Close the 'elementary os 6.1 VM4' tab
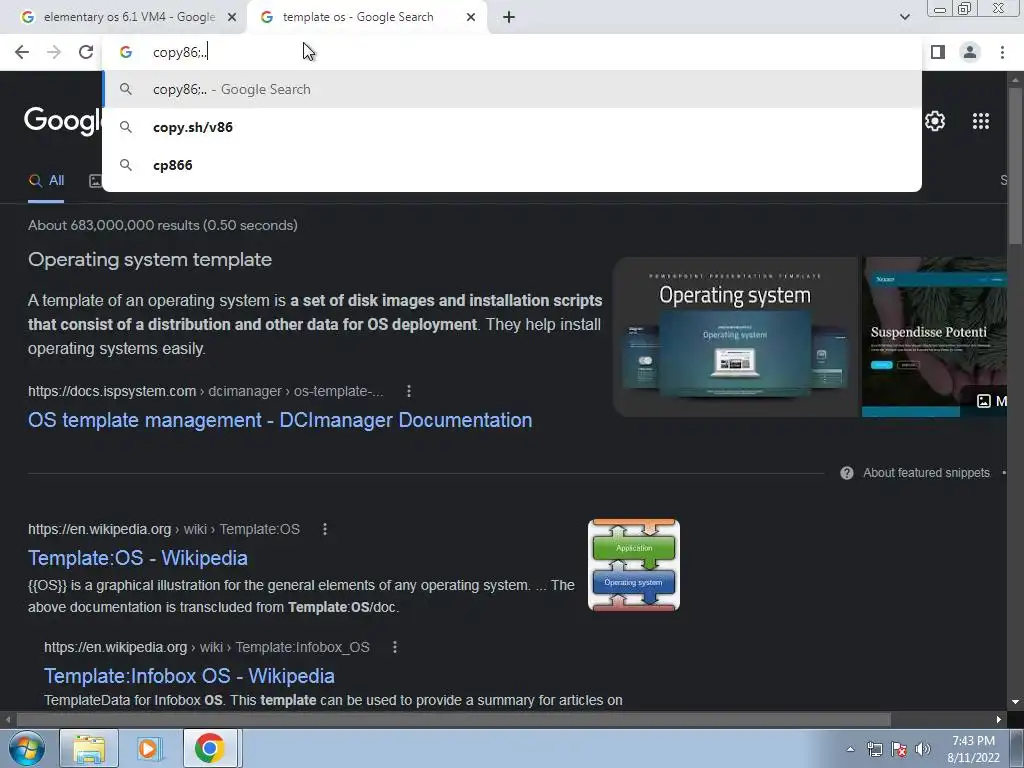 tap(232, 17)
